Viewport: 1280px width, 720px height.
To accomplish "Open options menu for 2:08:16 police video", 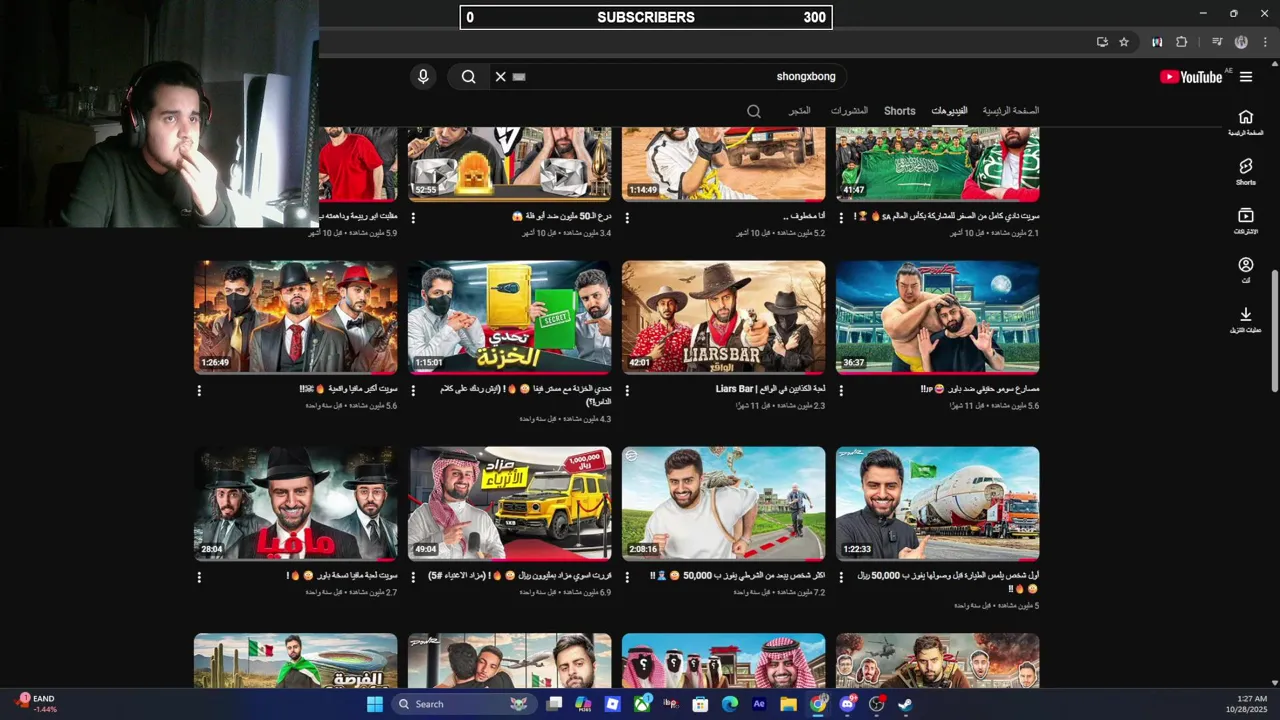I will point(627,577).
